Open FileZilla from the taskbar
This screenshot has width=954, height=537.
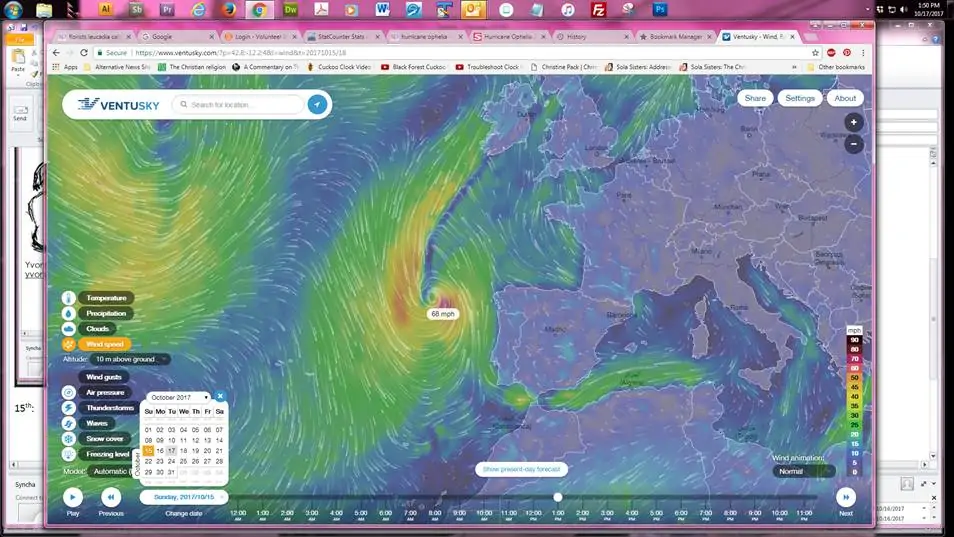click(599, 9)
